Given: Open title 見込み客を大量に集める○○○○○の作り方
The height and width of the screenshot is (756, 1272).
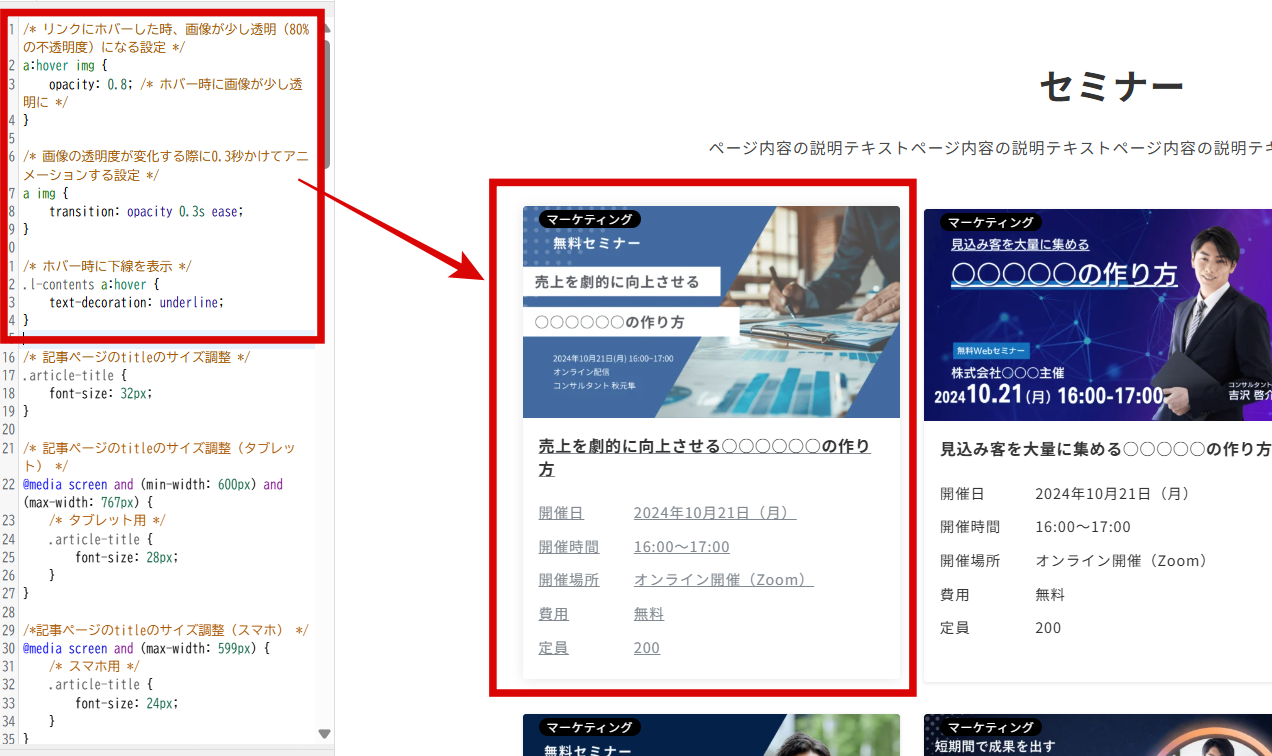Looking at the screenshot, I should coord(1105,449).
